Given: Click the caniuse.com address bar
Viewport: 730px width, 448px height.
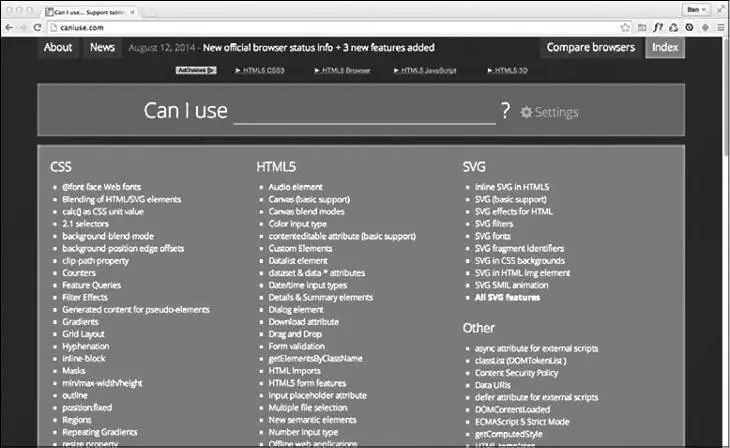Looking at the screenshot, I should tap(333, 28).
